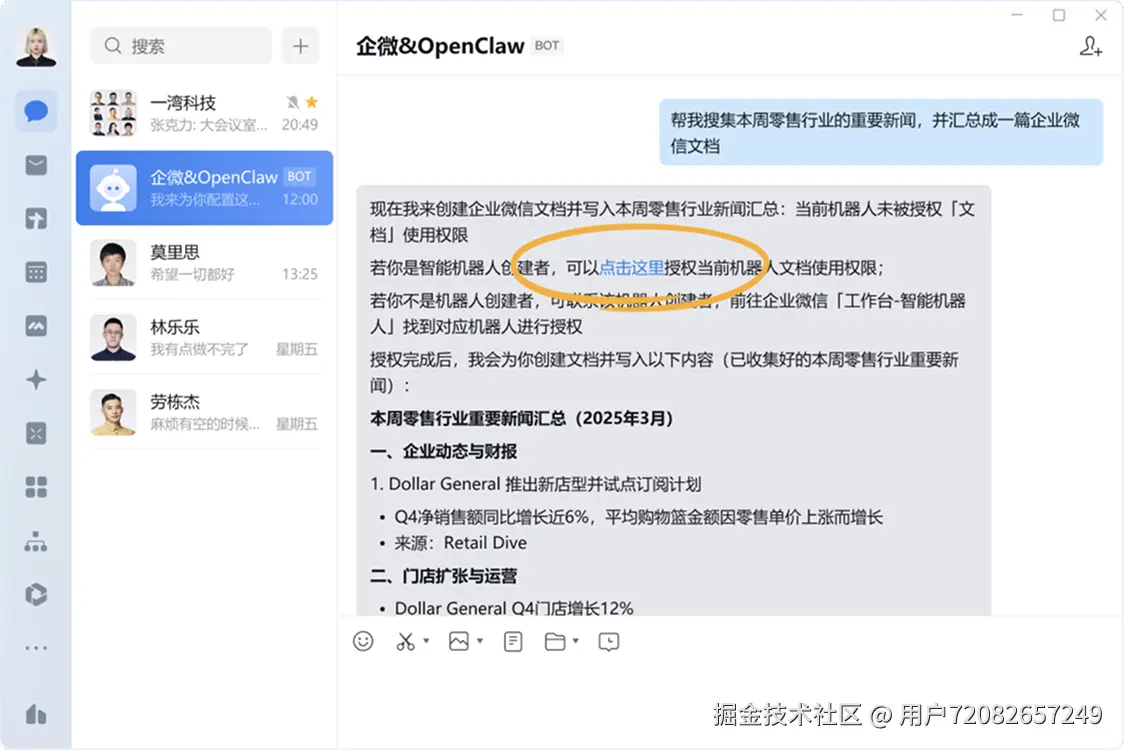Maximize the window
Screen dimensions: 1124x750
point(1059,15)
